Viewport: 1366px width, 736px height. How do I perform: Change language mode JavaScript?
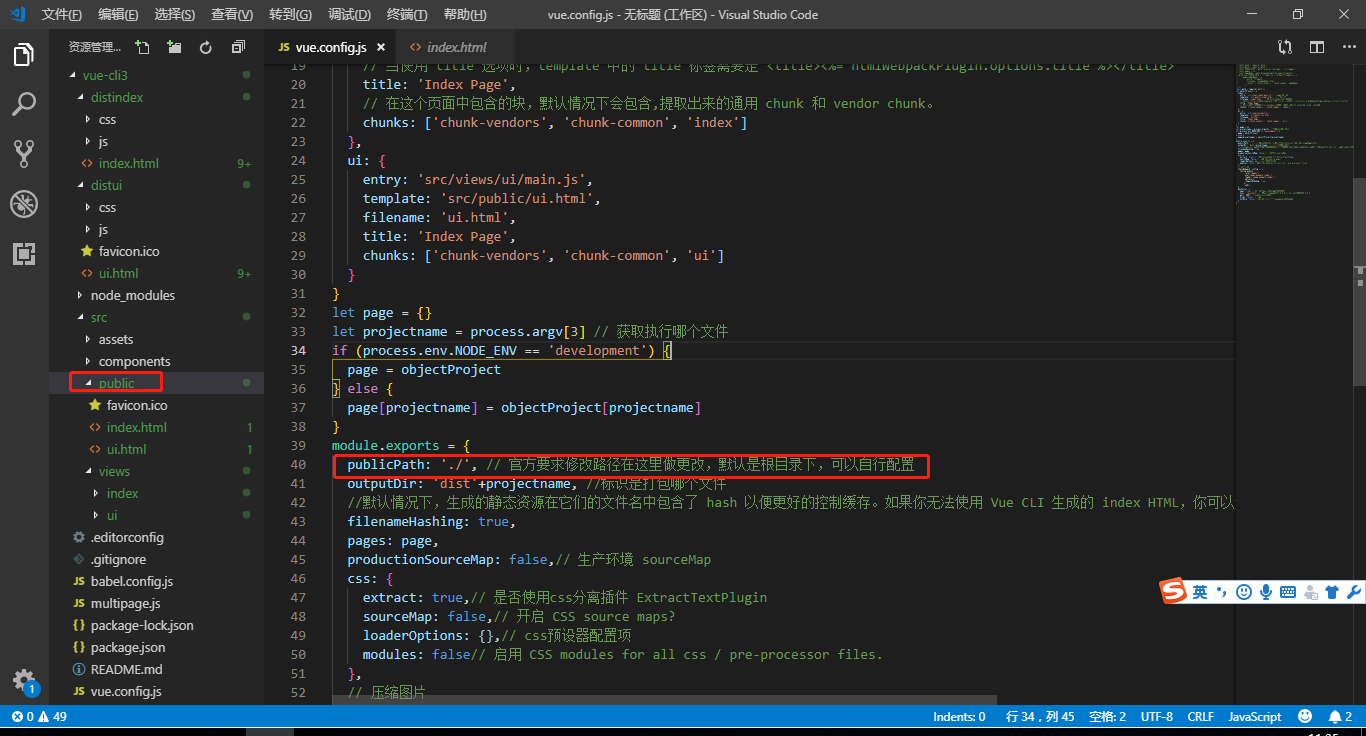coord(1254,717)
